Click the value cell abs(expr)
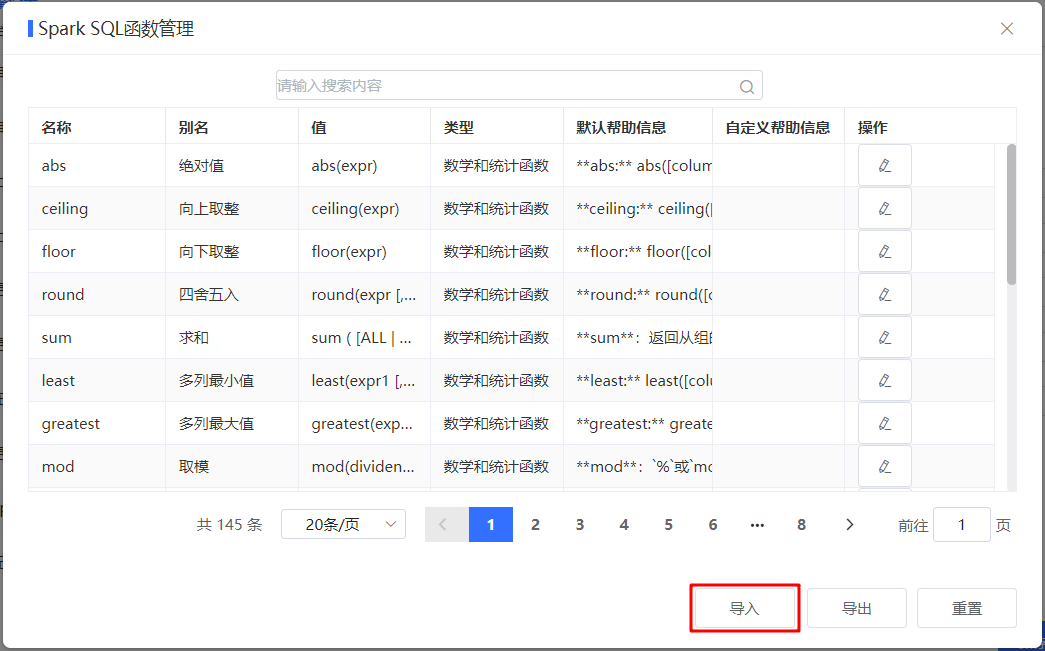Screen dimensions: 1045x651 point(365,165)
